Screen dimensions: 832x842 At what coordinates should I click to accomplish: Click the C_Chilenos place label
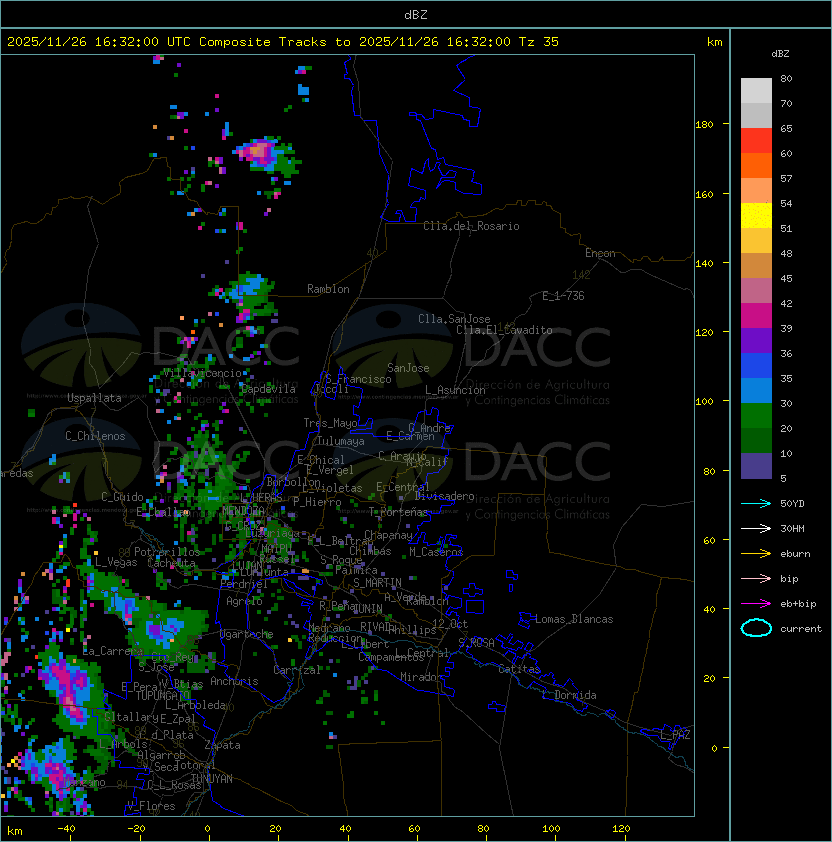[x=95, y=436]
